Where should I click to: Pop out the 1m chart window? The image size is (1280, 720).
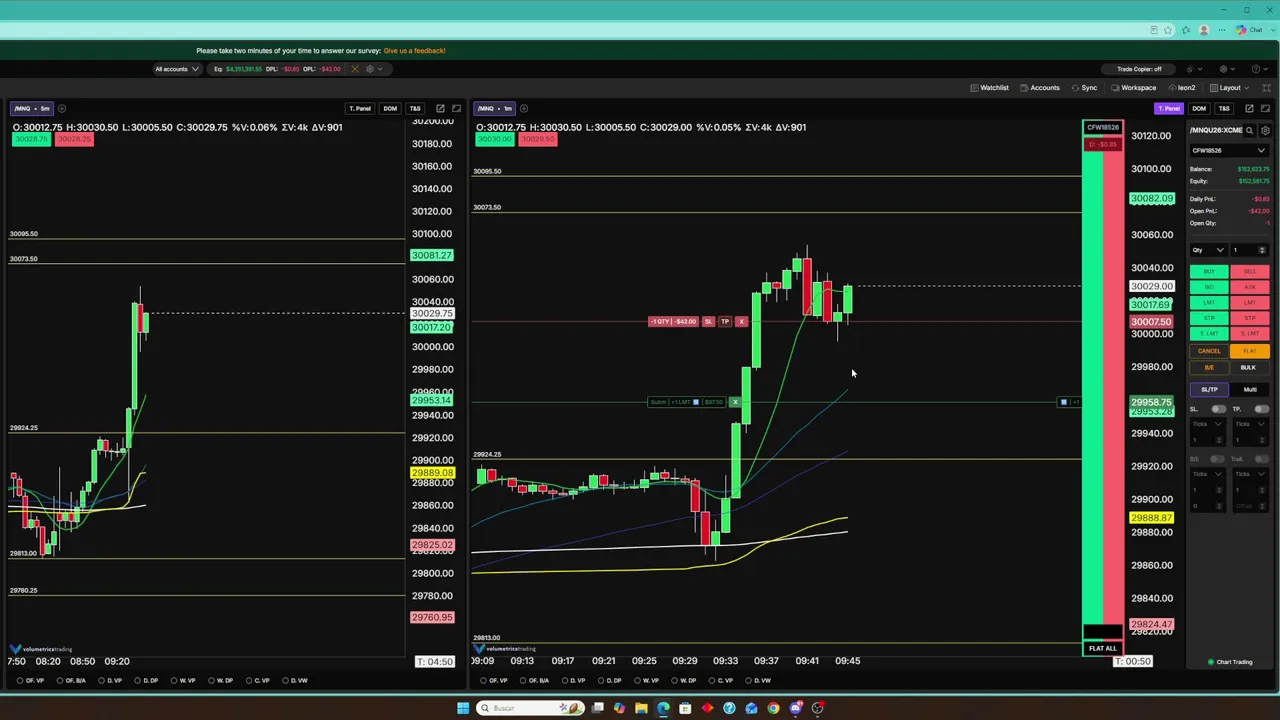tap(1249, 108)
